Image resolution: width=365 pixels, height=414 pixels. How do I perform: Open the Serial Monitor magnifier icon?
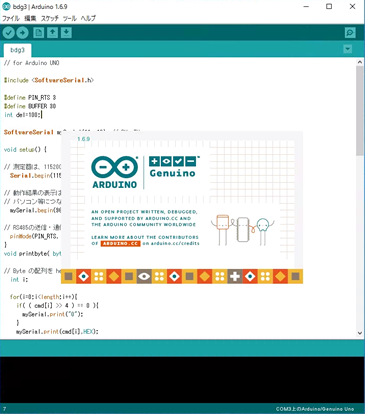pos(350,33)
